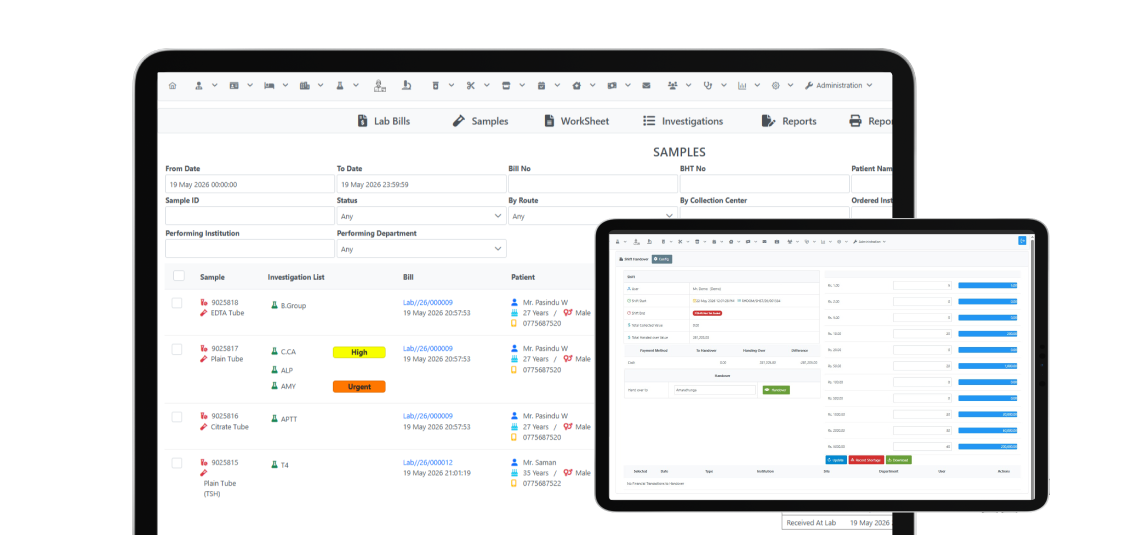
Task: Open the inpatient bed icon menu
Action: (x=269, y=86)
